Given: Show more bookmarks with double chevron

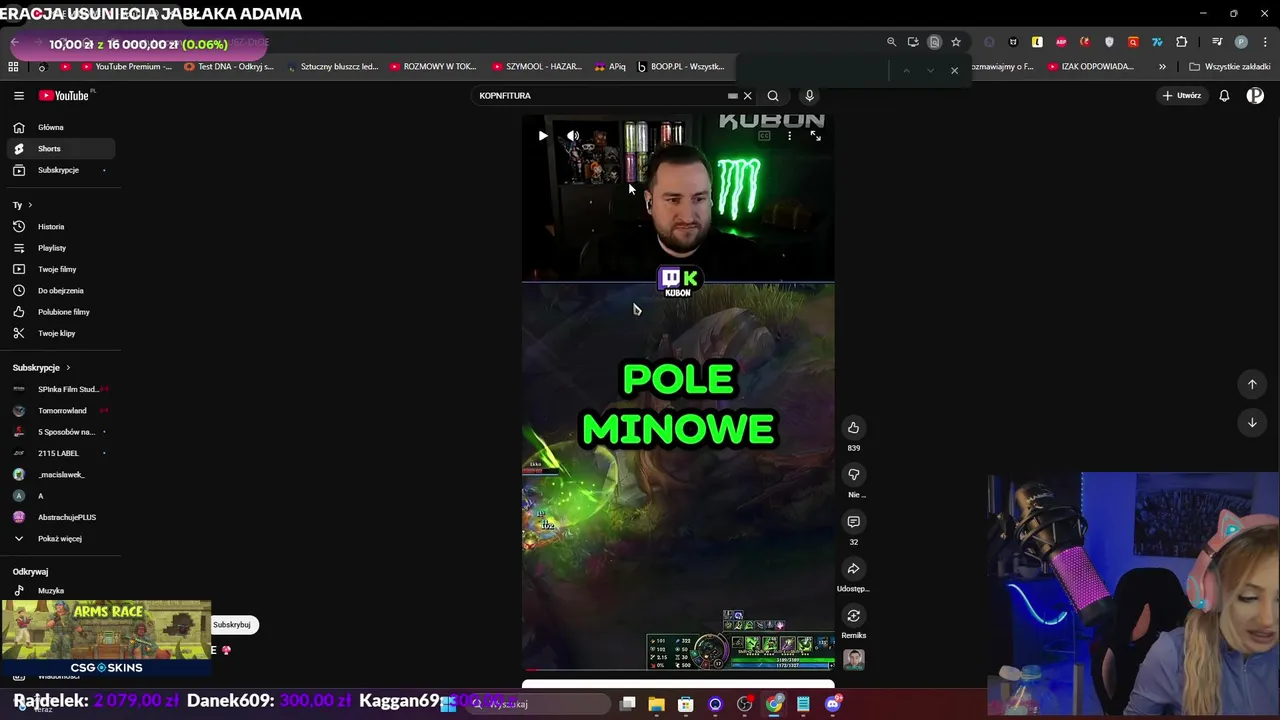Looking at the screenshot, I should 1162,67.
